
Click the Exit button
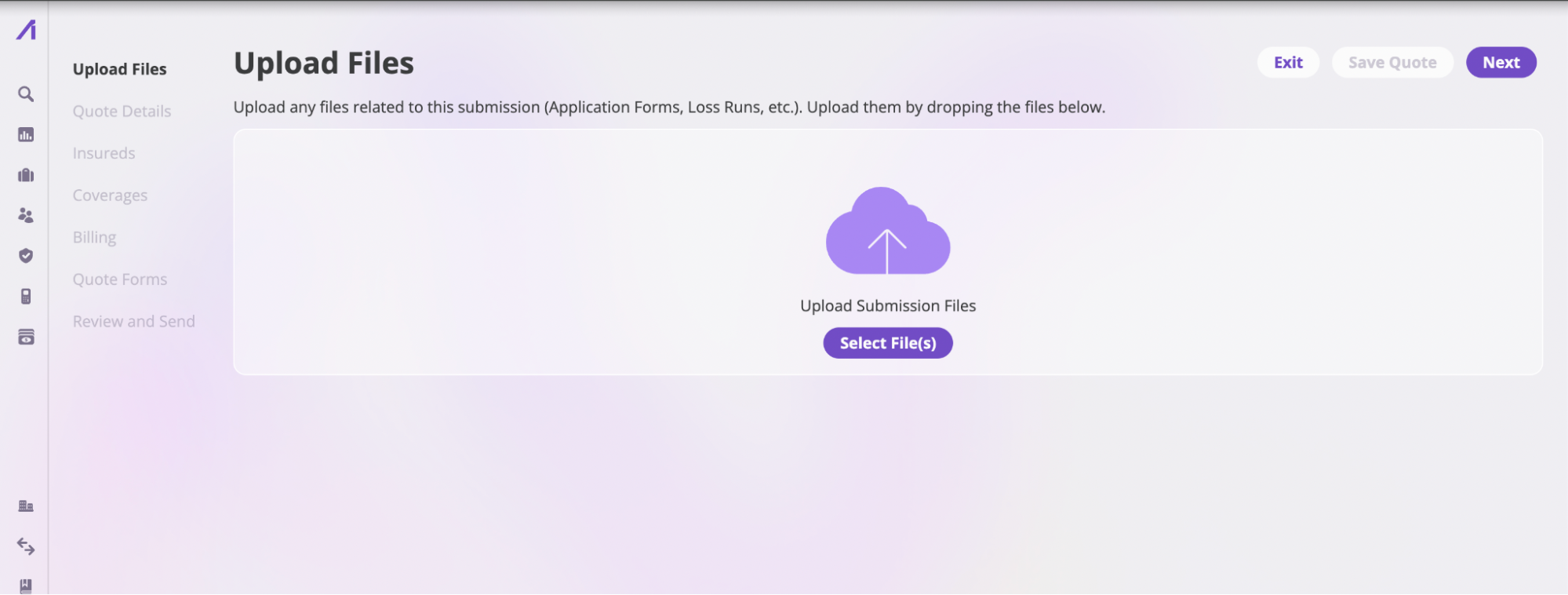pos(1288,63)
